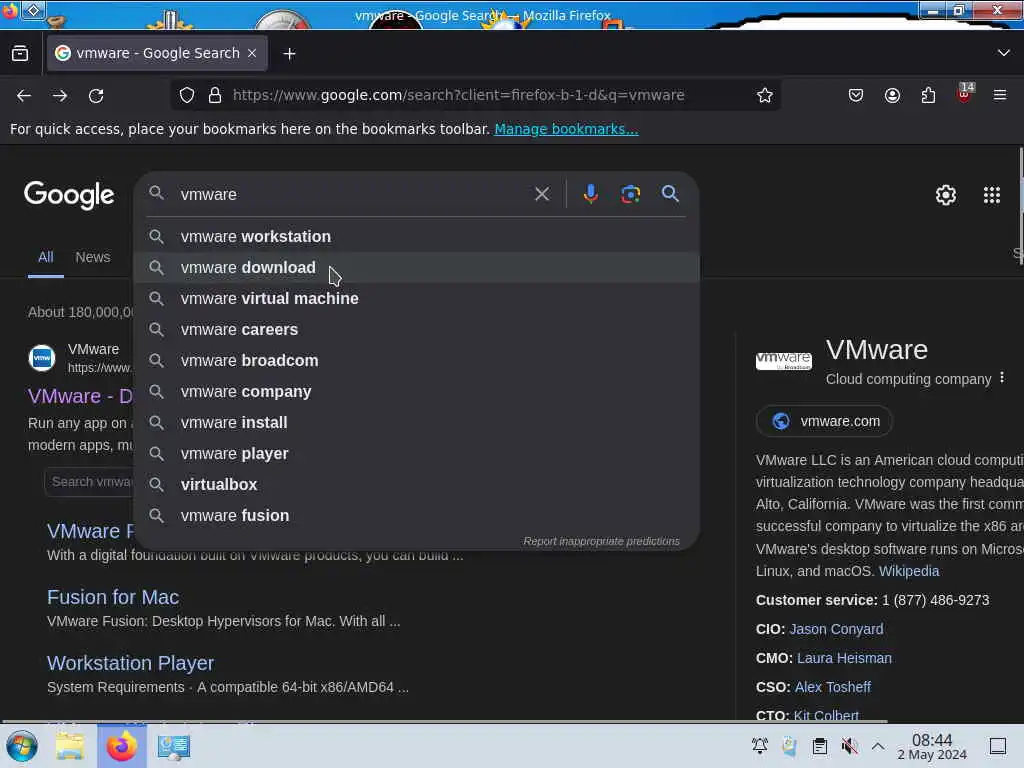Viewport: 1024px width, 768px height.
Task: Bookmark this page with the star icon
Action: click(765, 95)
